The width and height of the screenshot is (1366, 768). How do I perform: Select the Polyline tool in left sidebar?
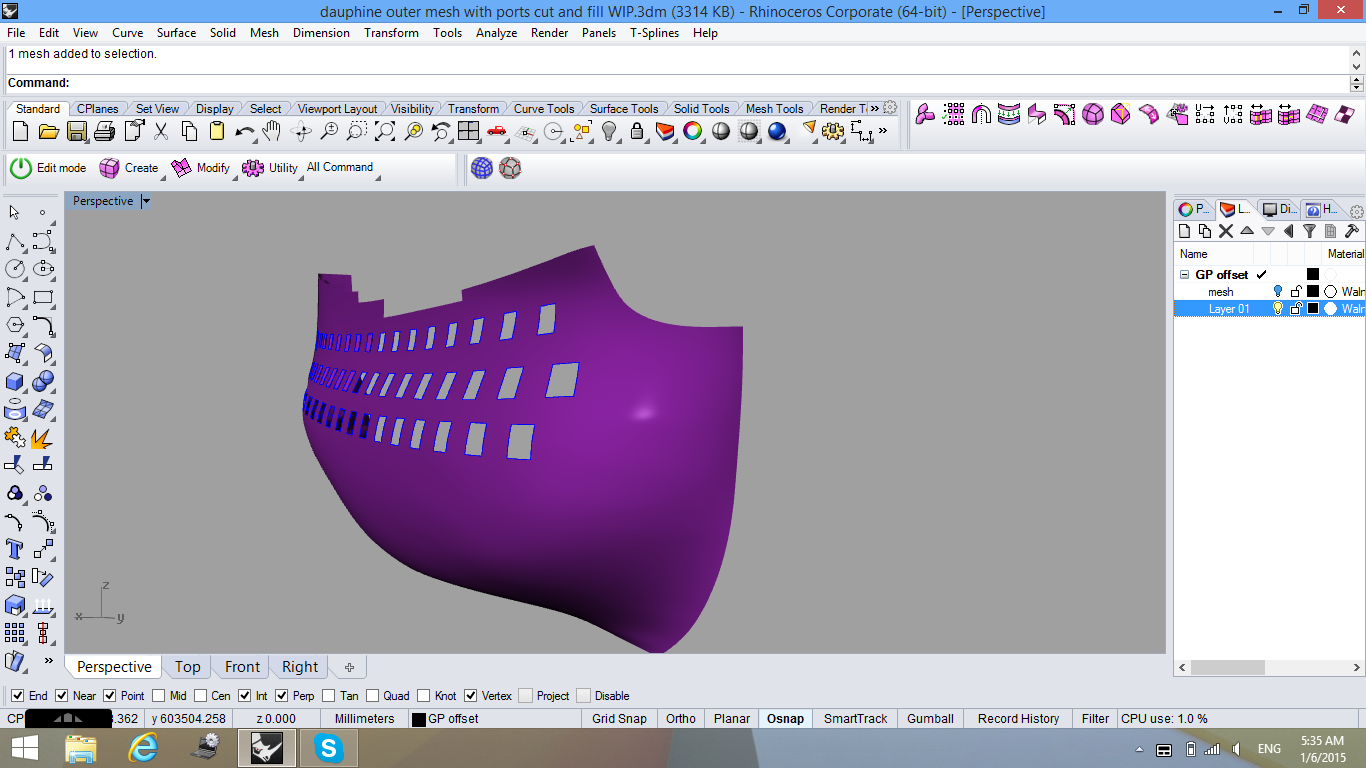(x=15, y=242)
